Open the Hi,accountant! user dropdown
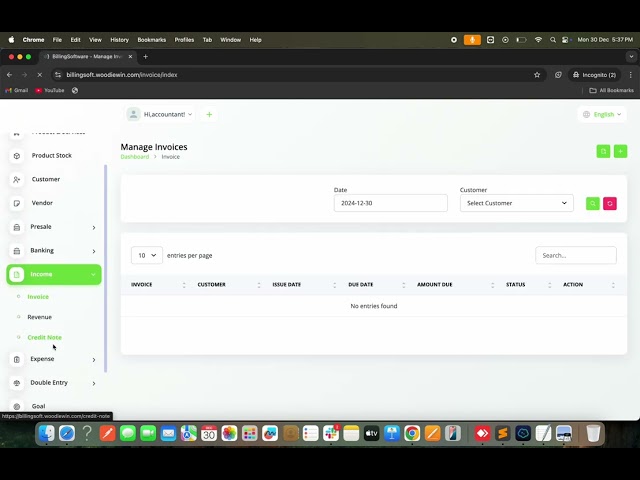 tap(160, 114)
